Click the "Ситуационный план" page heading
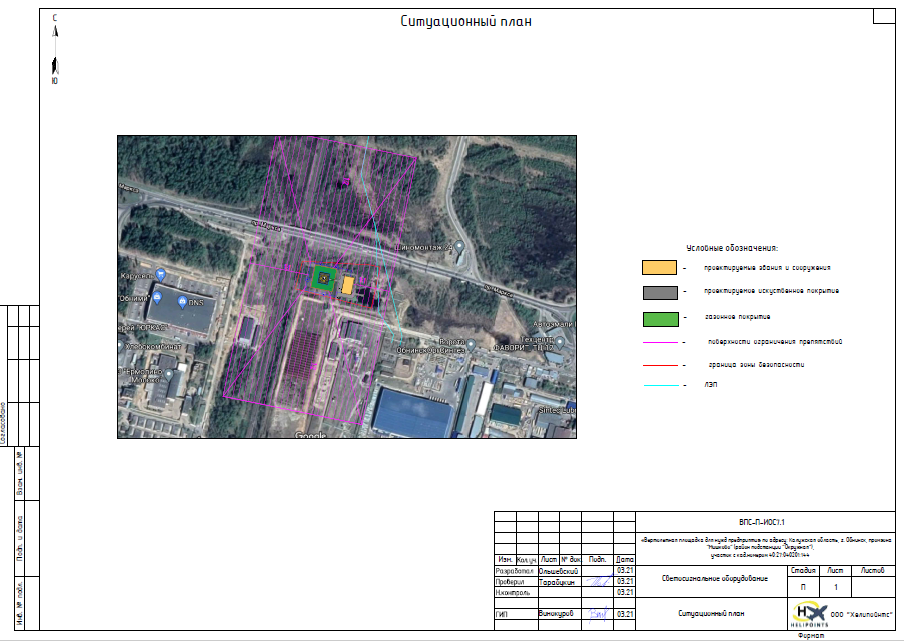 (x=466, y=22)
